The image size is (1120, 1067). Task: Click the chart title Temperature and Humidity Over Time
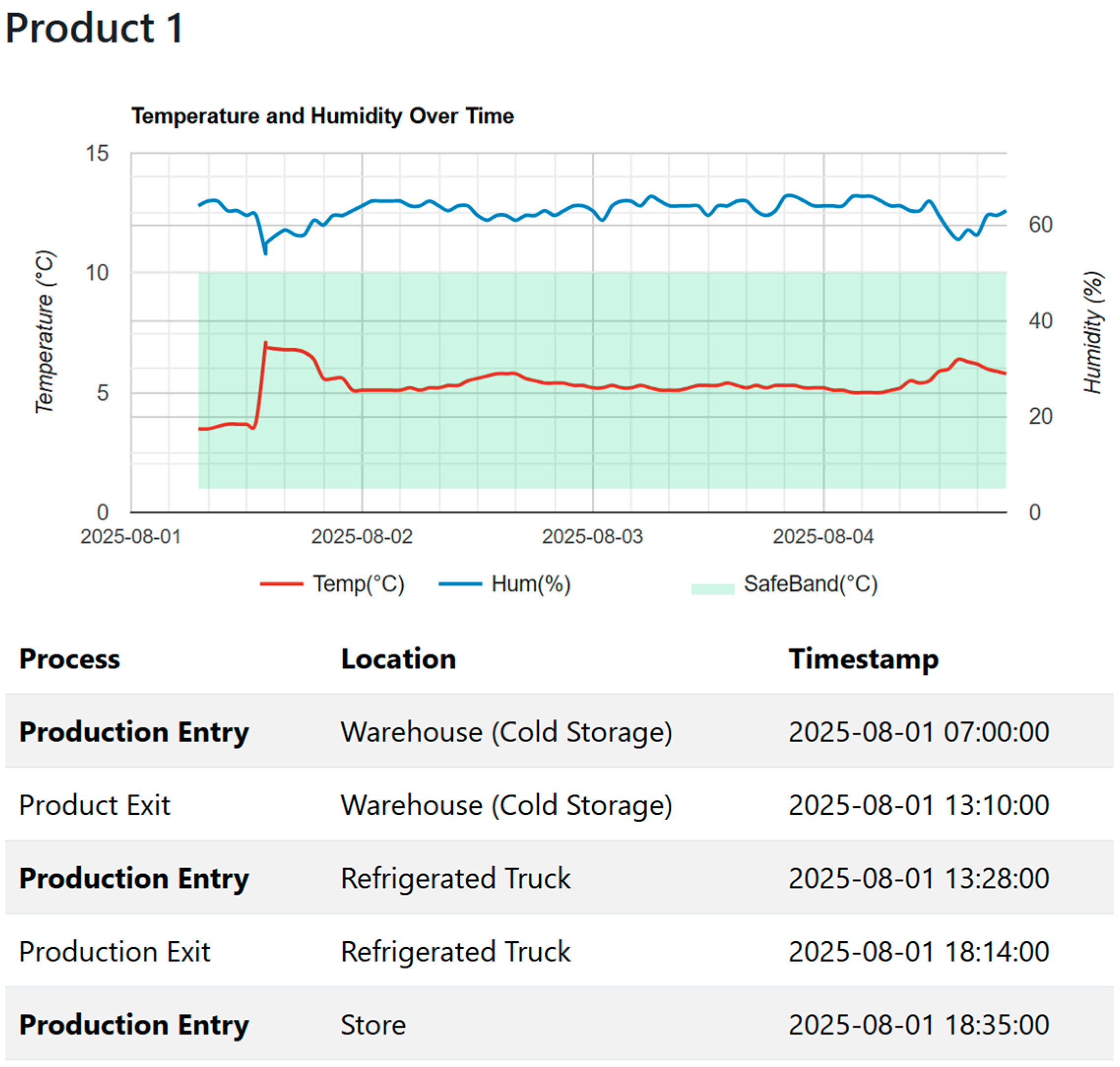pyautogui.click(x=322, y=116)
